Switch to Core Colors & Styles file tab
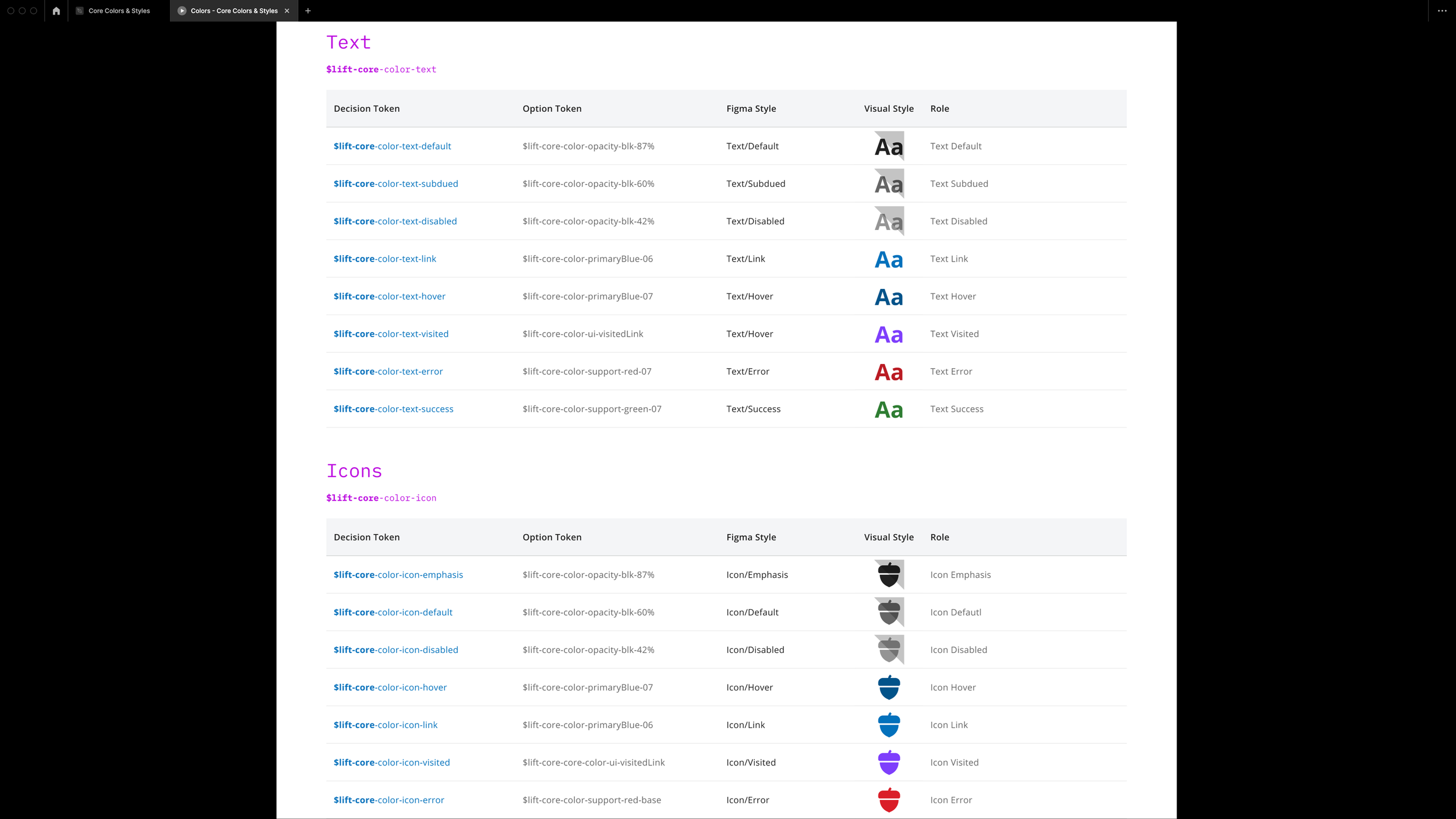 (x=119, y=10)
